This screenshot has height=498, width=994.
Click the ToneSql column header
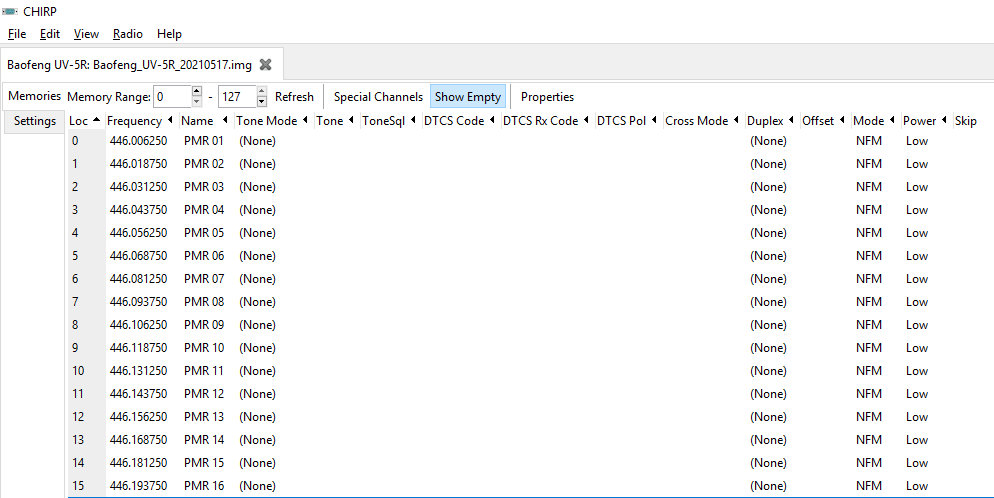point(389,120)
